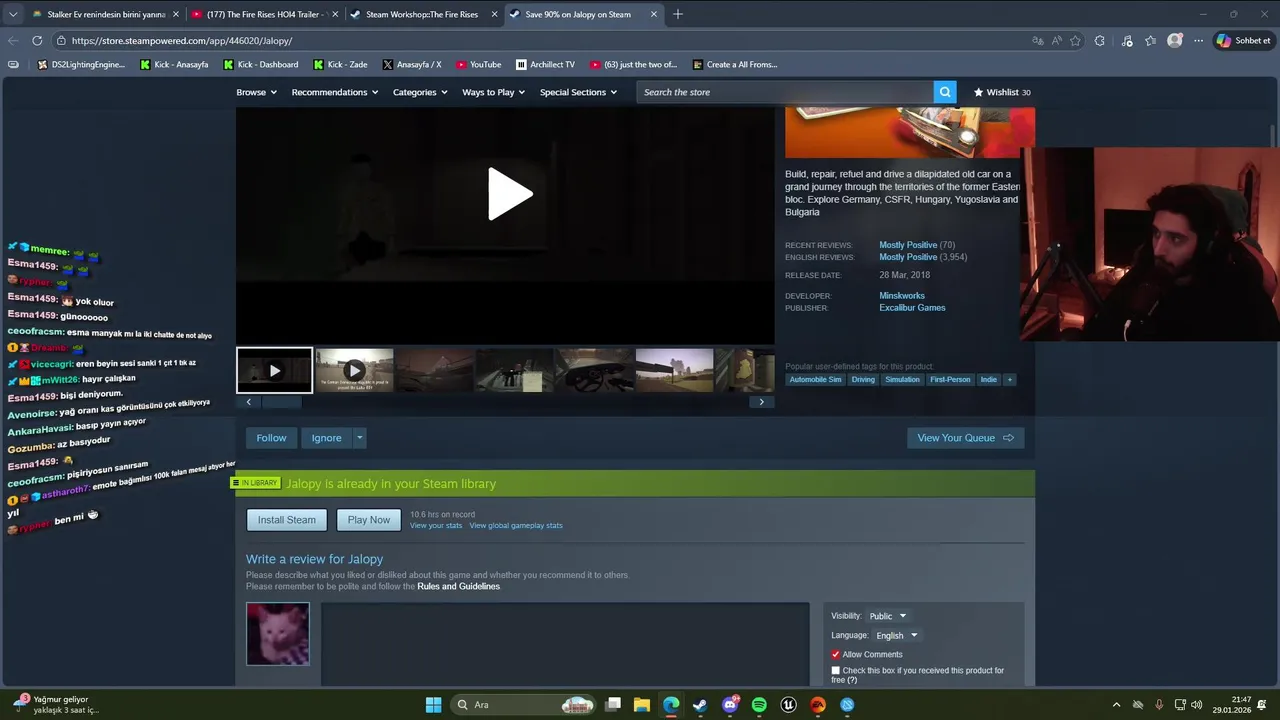
Task: Open Discord from the taskbar
Action: click(x=730, y=705)
